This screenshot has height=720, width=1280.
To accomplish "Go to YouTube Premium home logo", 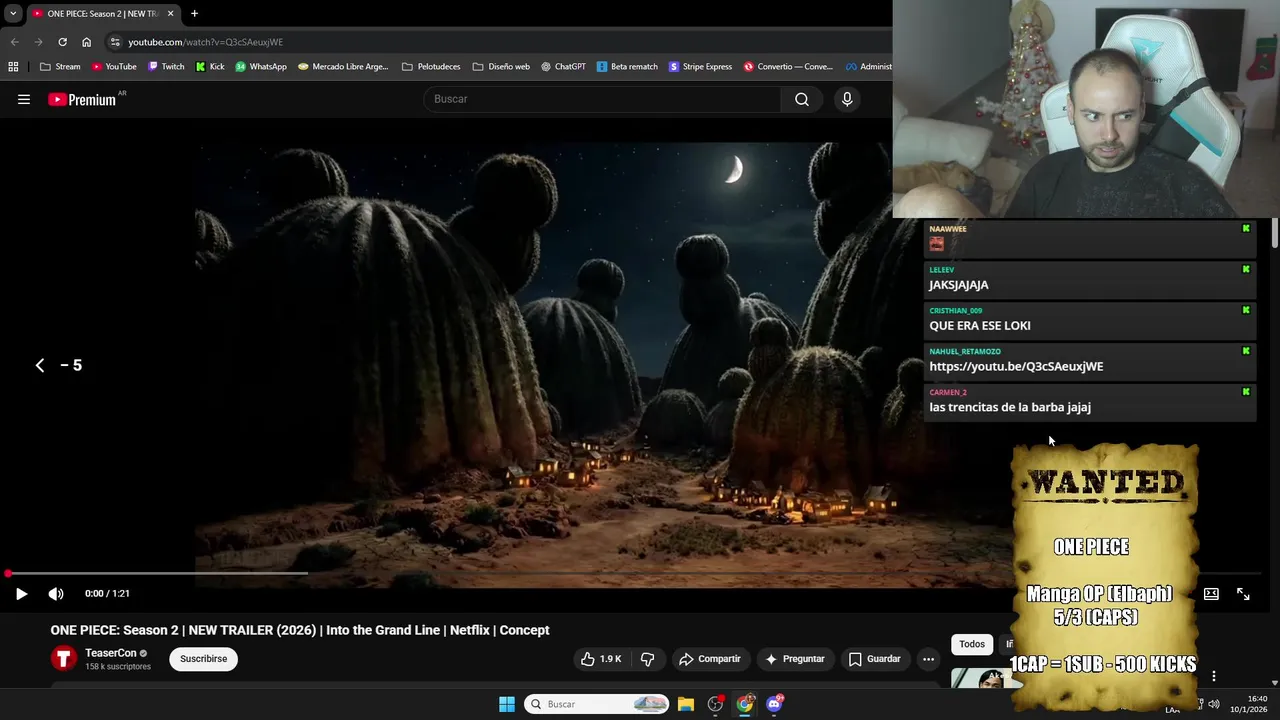I will coord(82,99).
